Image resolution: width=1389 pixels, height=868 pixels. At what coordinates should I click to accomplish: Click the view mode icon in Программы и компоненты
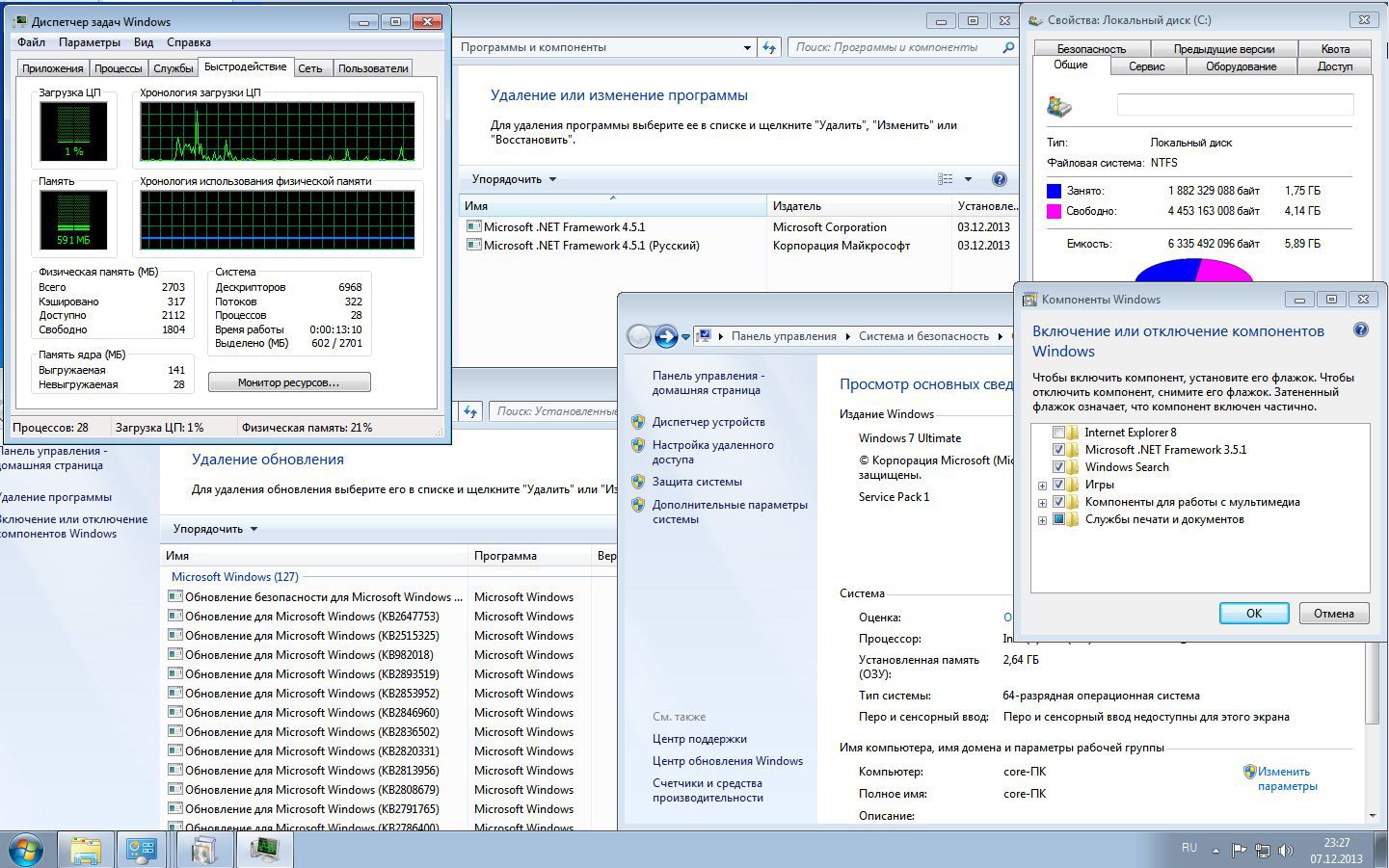[946, 179]
